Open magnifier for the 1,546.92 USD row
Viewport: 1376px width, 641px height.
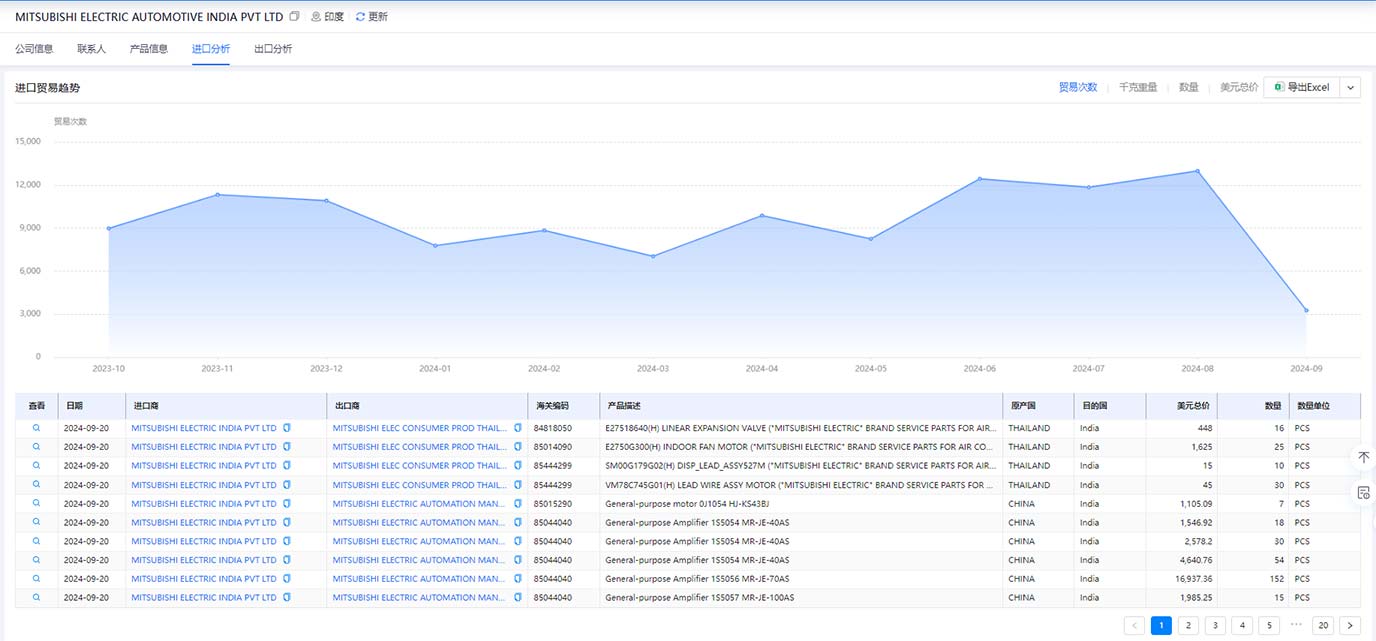point(36,522)
